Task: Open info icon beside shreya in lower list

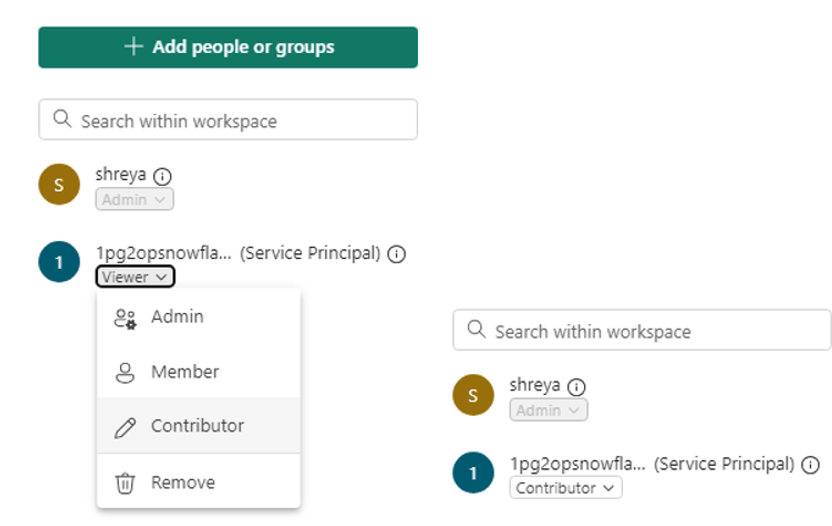Action: [x=576, y=387]
